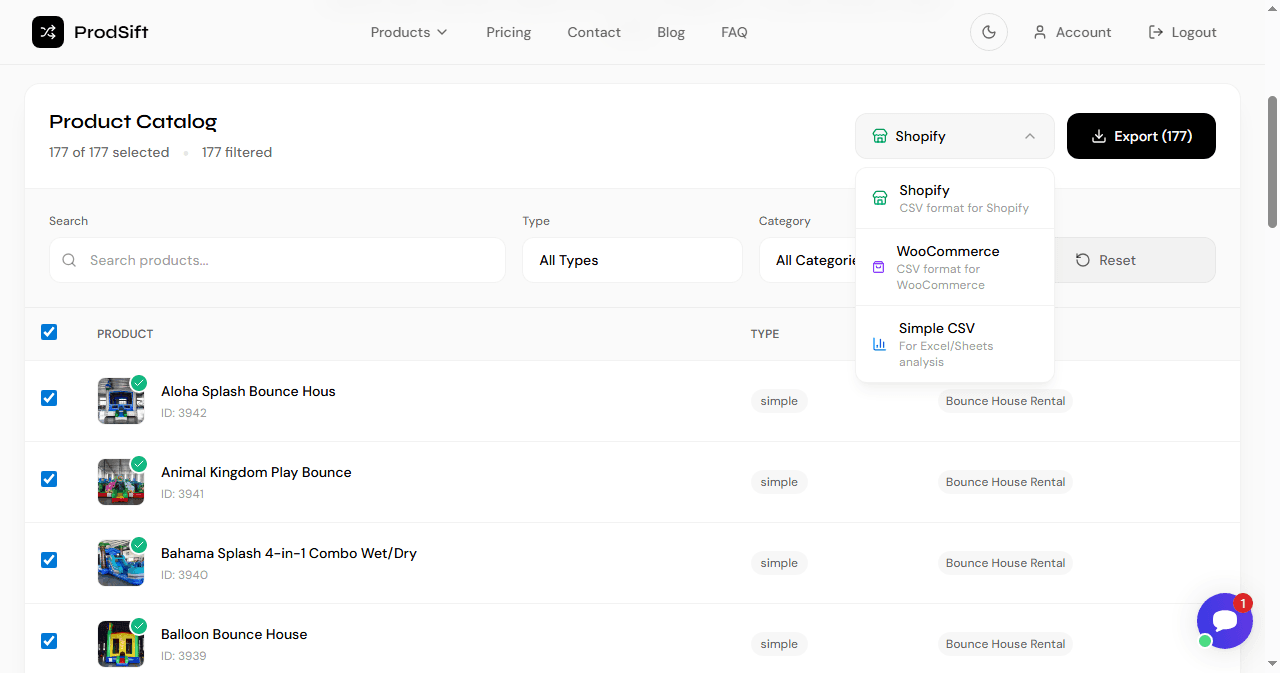Click the Bahama Splash 4-in-1 Combo Wet/Dry title
The height and width of the screenshot is (673, 1280).
[x=289, y=553]
